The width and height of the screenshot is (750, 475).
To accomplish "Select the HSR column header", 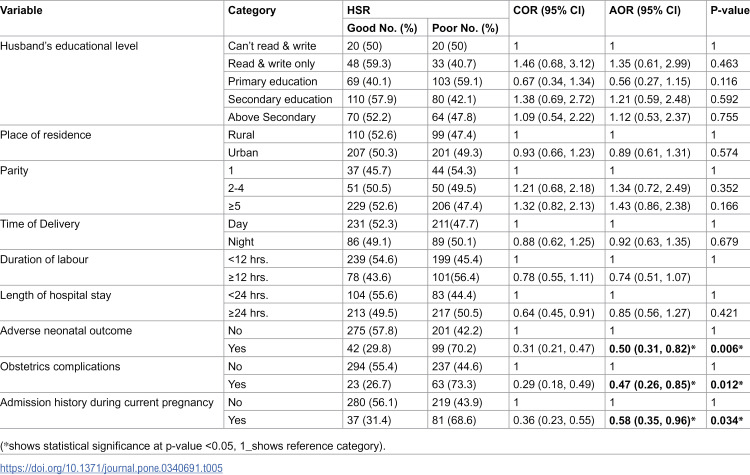I will pyautogui.click(x=358, y=11).
